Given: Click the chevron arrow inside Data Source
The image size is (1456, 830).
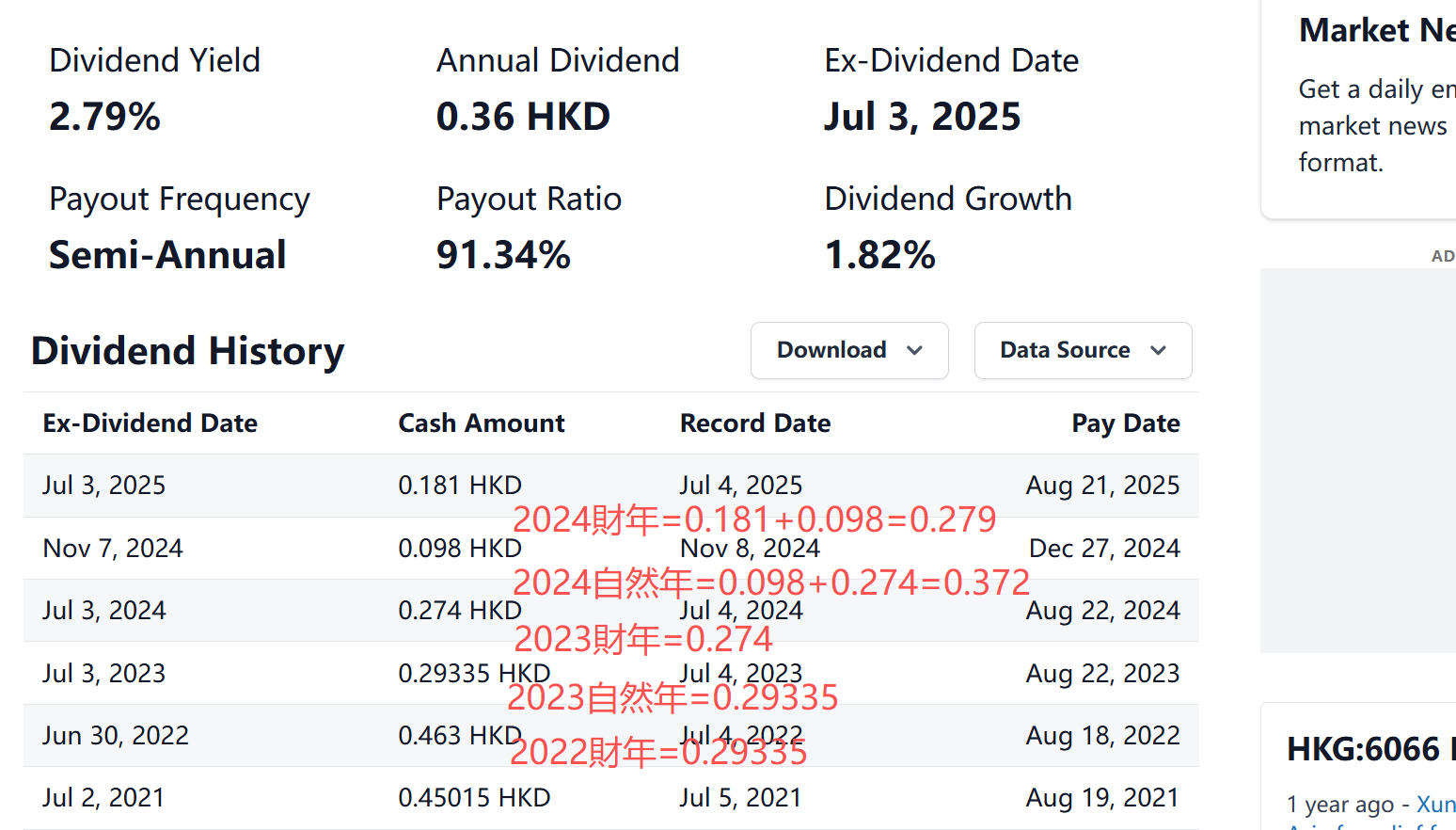Looking at the screenshot, I should click(x=1158, y=351).
